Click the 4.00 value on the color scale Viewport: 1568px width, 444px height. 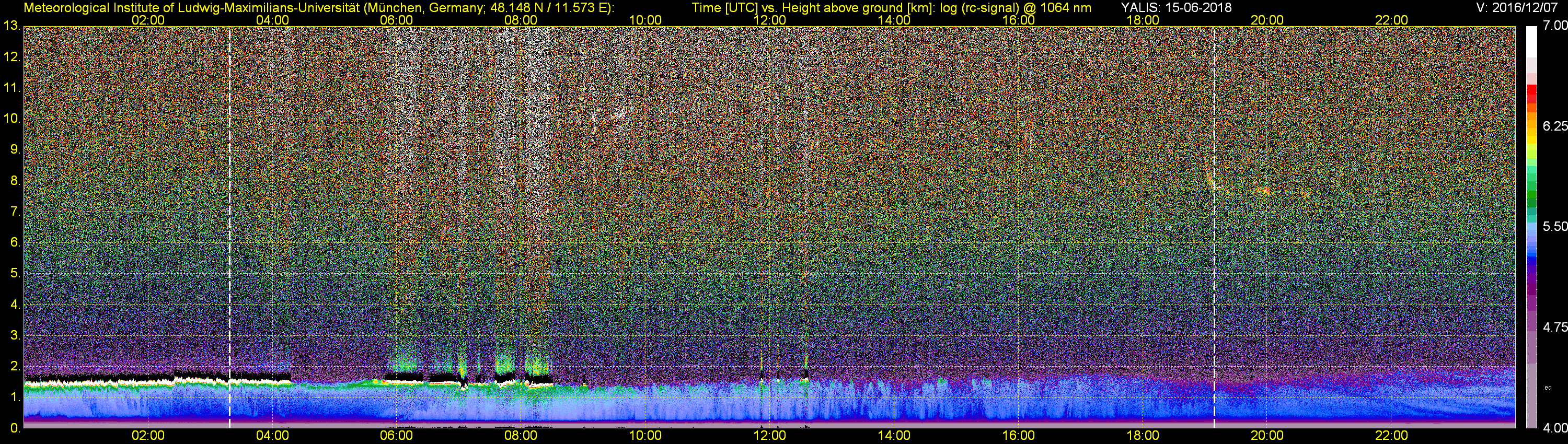point(1555,428)
